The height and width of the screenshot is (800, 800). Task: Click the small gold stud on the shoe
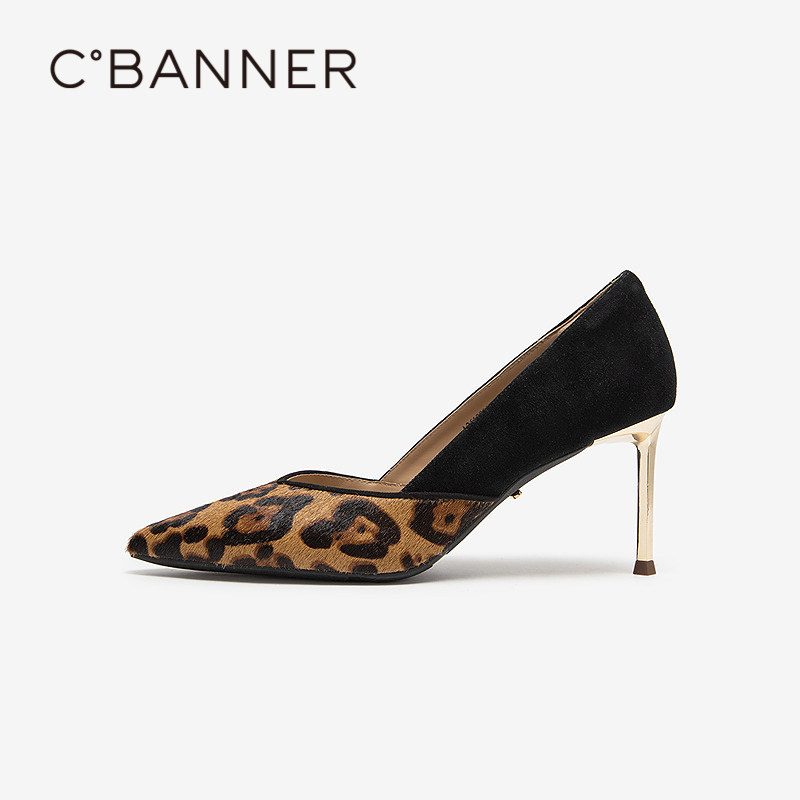click(517, 493)
